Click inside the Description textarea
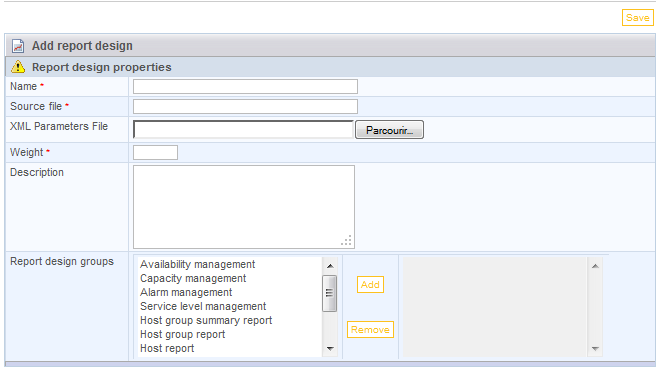660x373 pixels. click(244, 207)
